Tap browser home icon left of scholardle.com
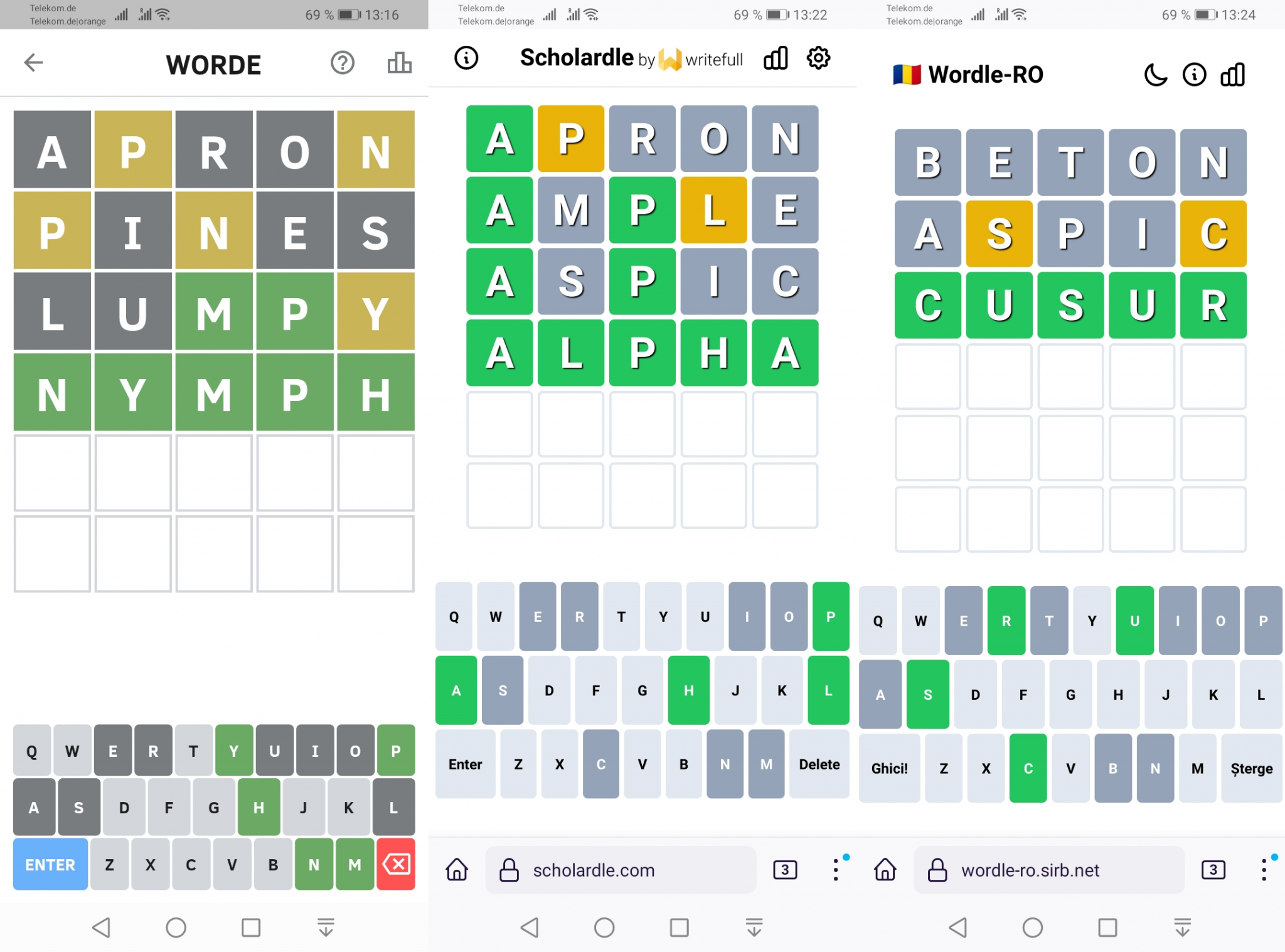1285x952 pixels. [x=457, y=870]
